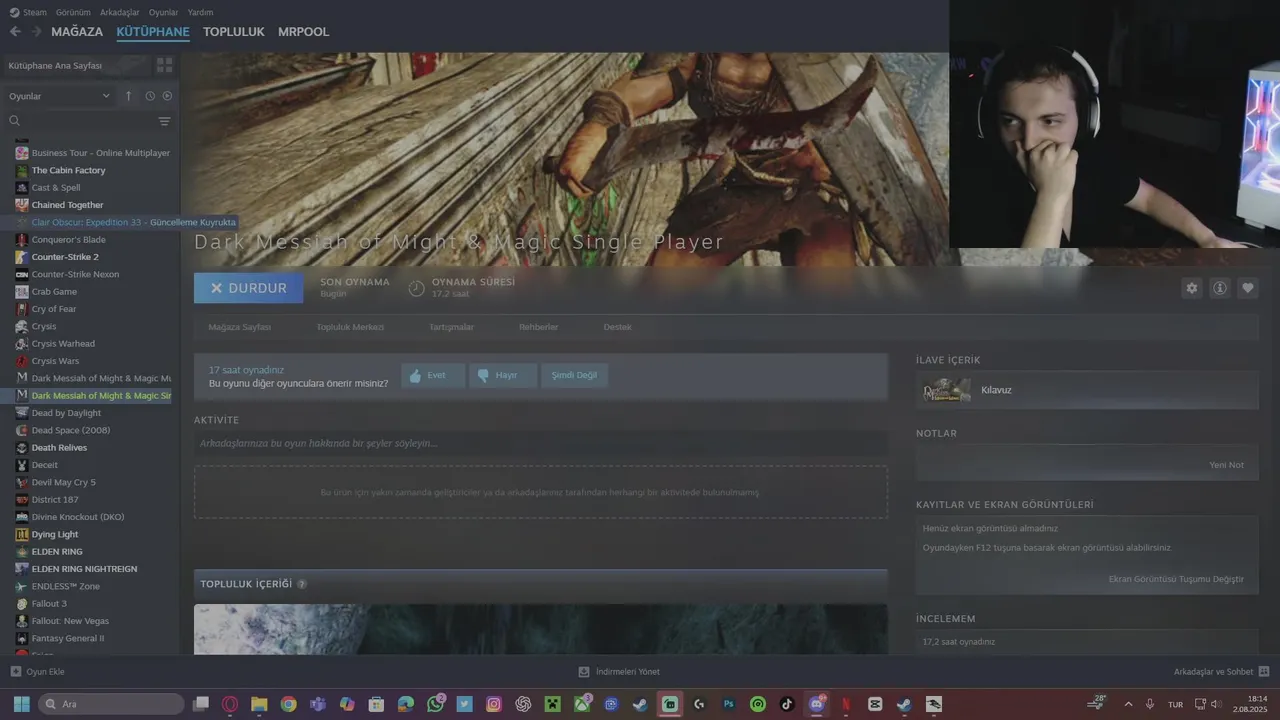Screen dimensions: 1280x720
Task: Go to MAĞAZA tab
Action: [x=77, y=32]
